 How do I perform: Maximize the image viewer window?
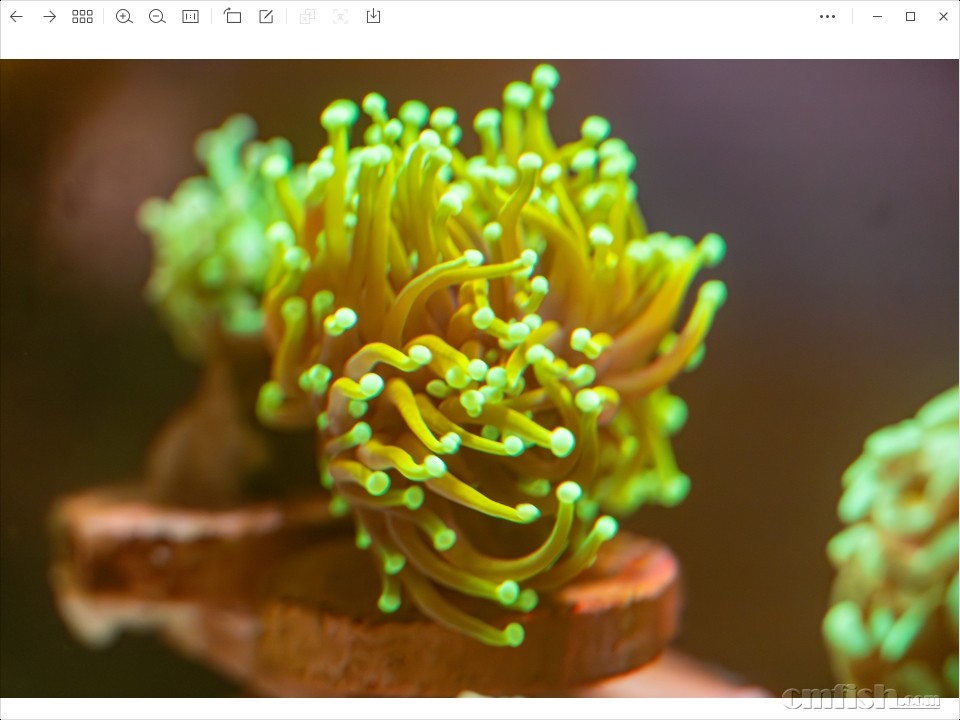910,16
